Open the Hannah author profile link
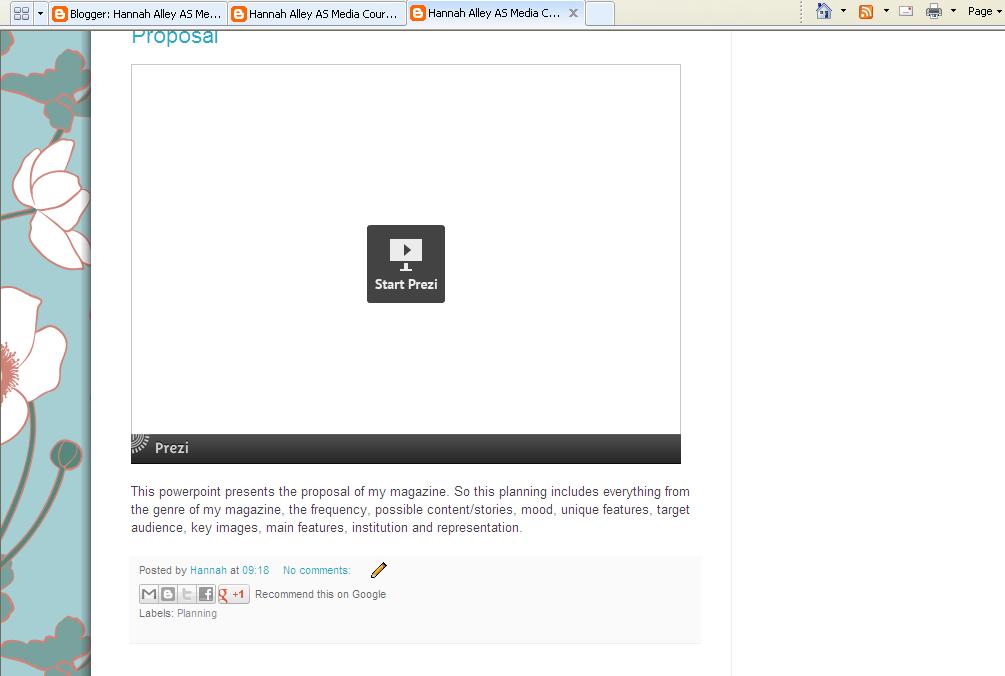The height and width of the screenshot is (676, 1005). click(208, 570)
